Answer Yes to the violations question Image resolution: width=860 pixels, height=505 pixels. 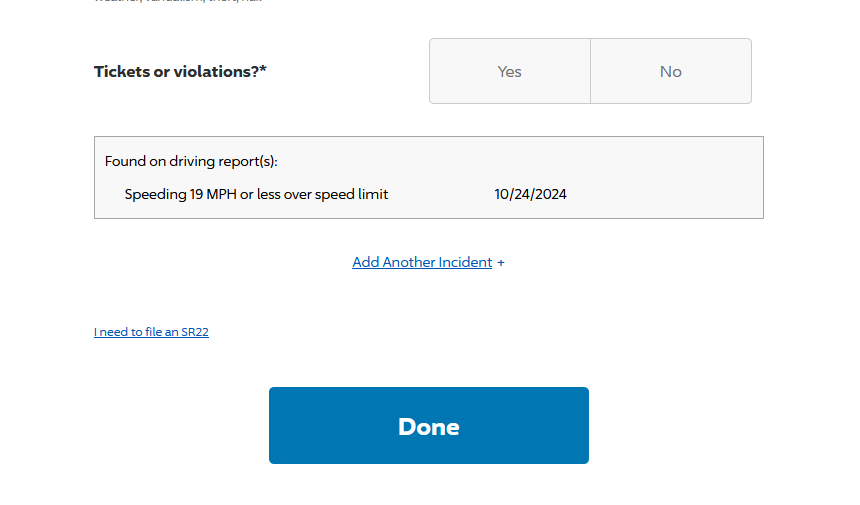coord(510,71)
